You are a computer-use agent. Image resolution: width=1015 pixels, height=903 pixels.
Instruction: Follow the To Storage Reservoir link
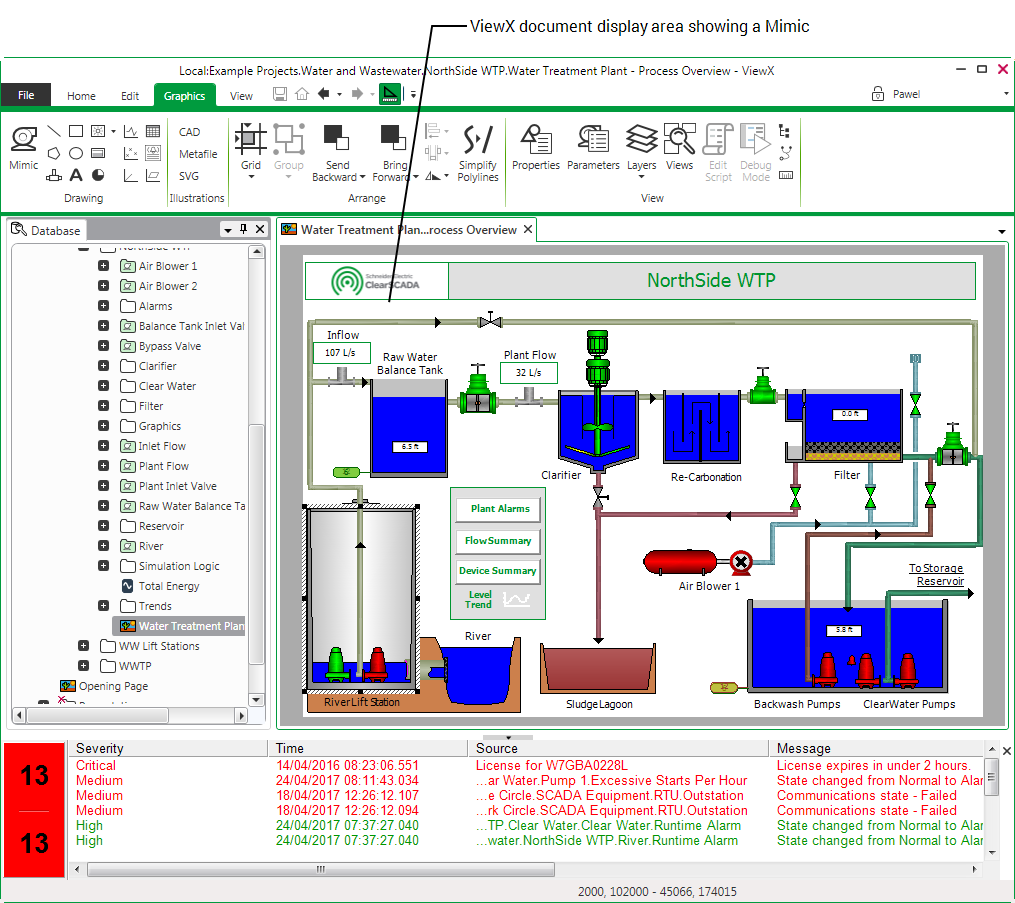936,574
